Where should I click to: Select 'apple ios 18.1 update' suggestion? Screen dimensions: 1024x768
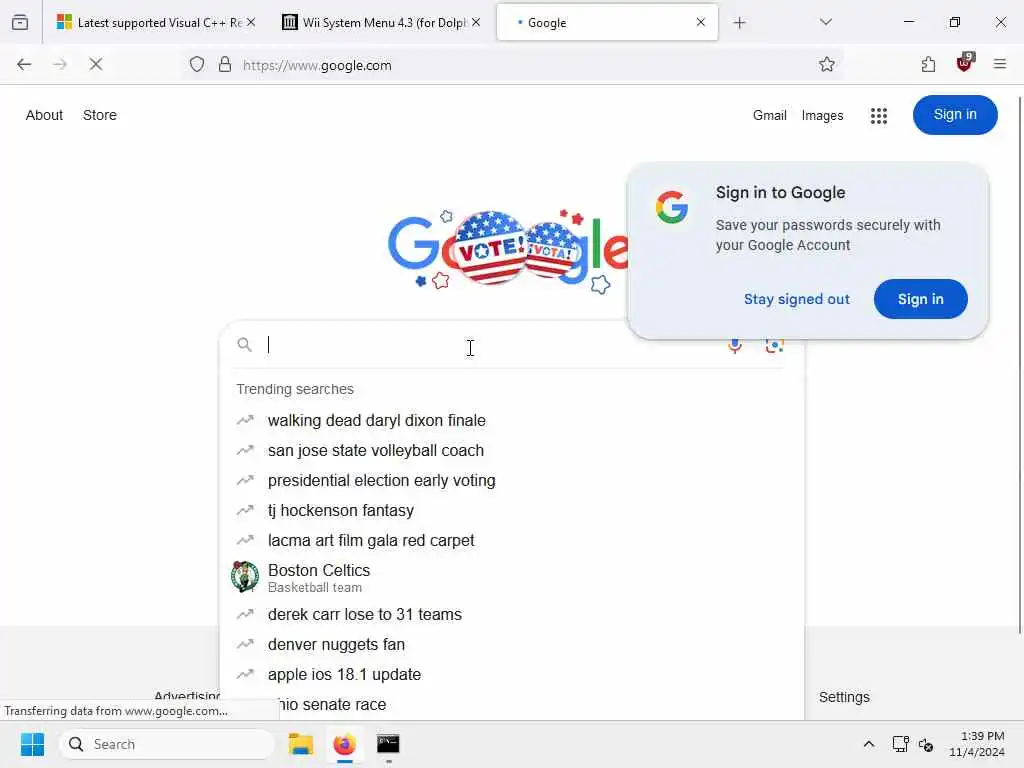click(513, 674)
